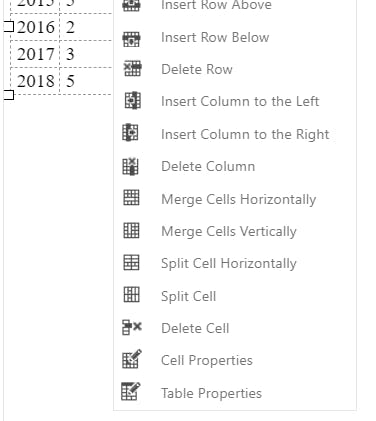Click the Insert Column to the Left icon
Viewport: 376px width, 421px height.
tap(133, 101)
